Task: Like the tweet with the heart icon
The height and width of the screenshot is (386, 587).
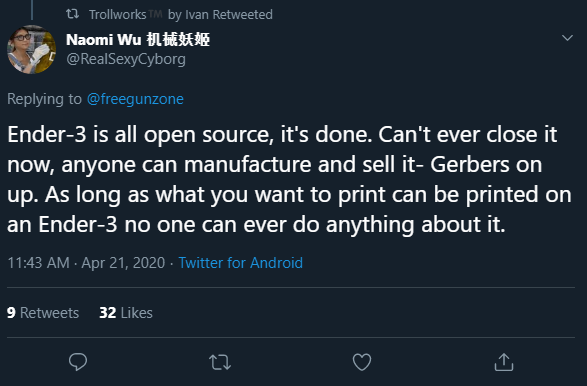Action: [x=362, y=362]
